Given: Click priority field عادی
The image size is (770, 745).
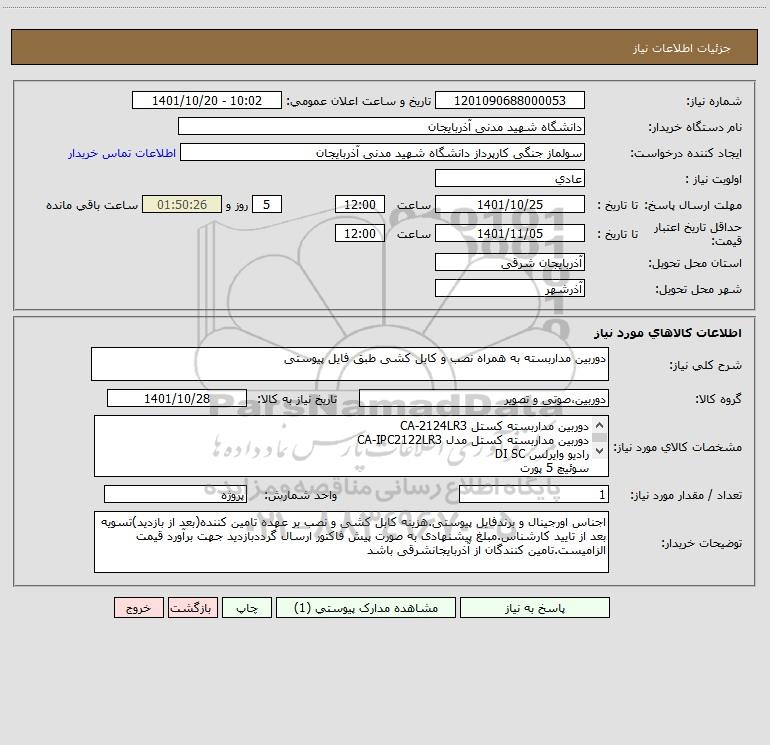Looking at the screenshot, I should tap(510, 178).
